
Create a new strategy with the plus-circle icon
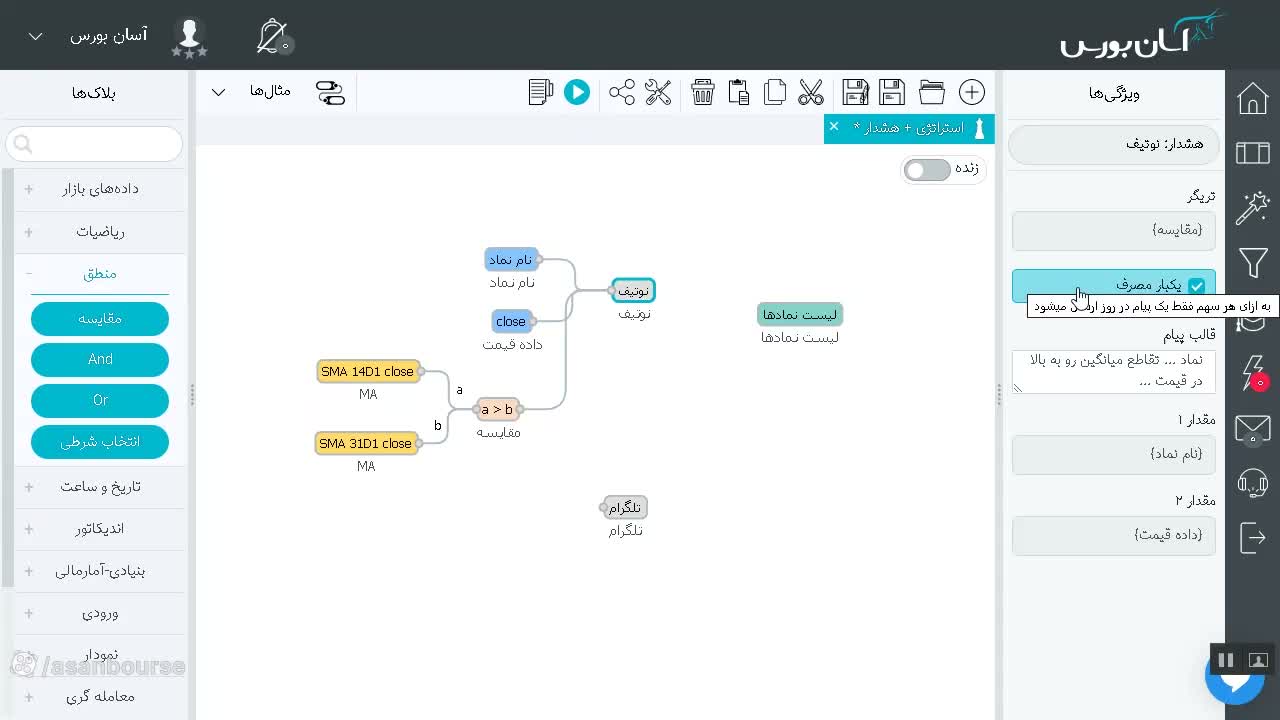972,92
